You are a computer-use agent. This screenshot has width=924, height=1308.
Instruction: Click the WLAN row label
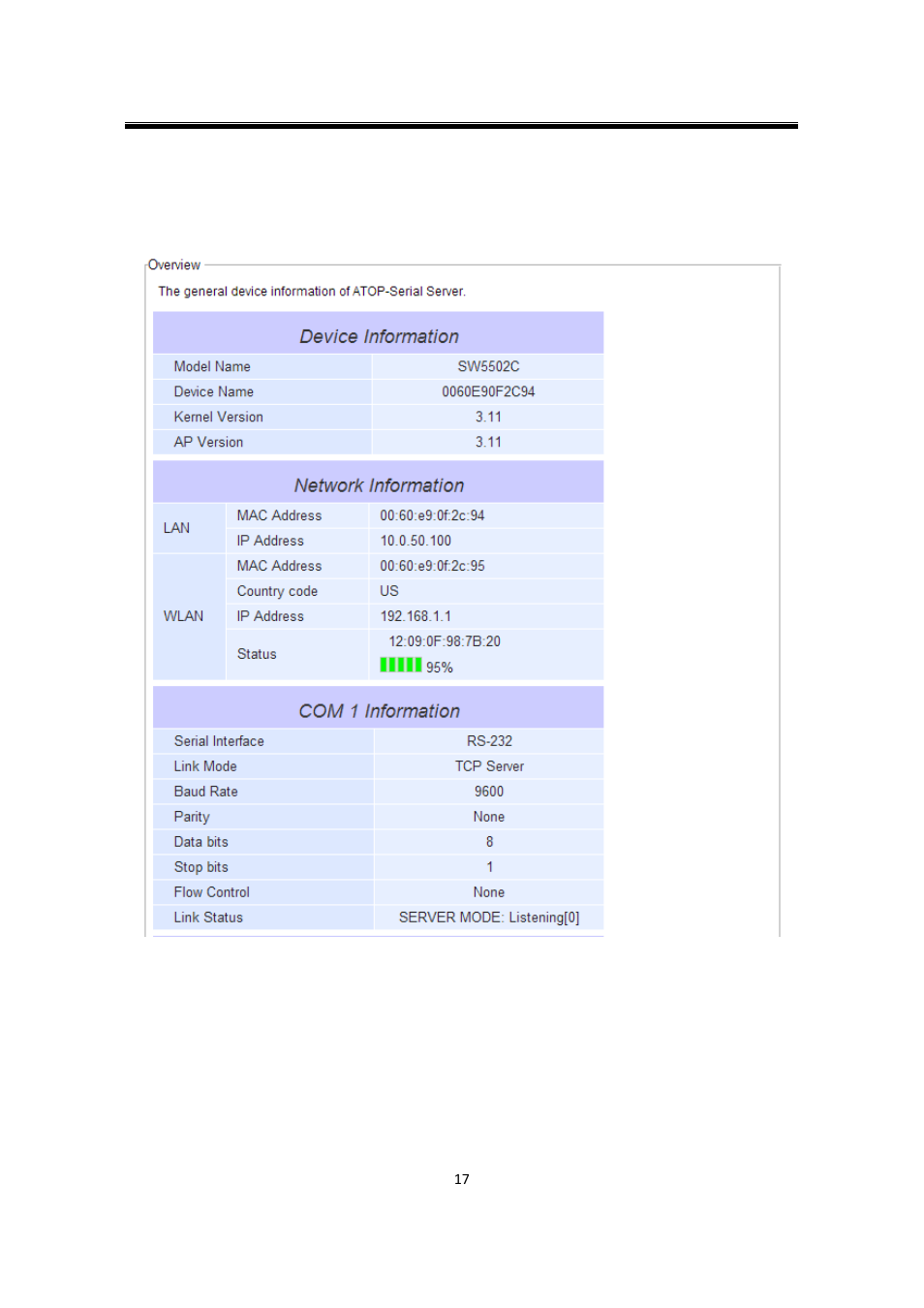[183, 616]
